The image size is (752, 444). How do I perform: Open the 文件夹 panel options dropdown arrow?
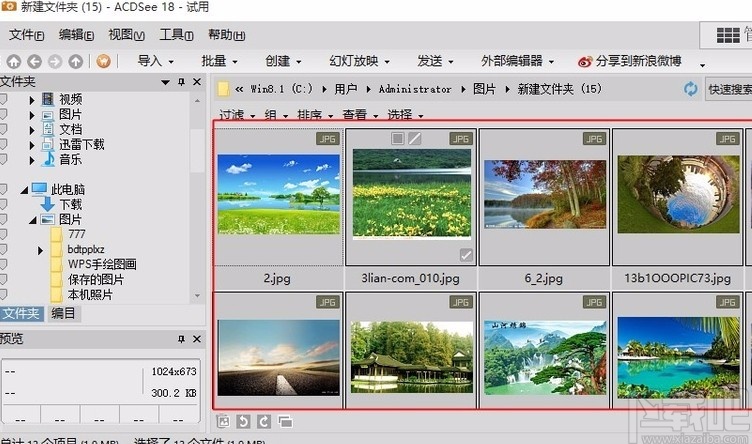(x=165, y=82)
